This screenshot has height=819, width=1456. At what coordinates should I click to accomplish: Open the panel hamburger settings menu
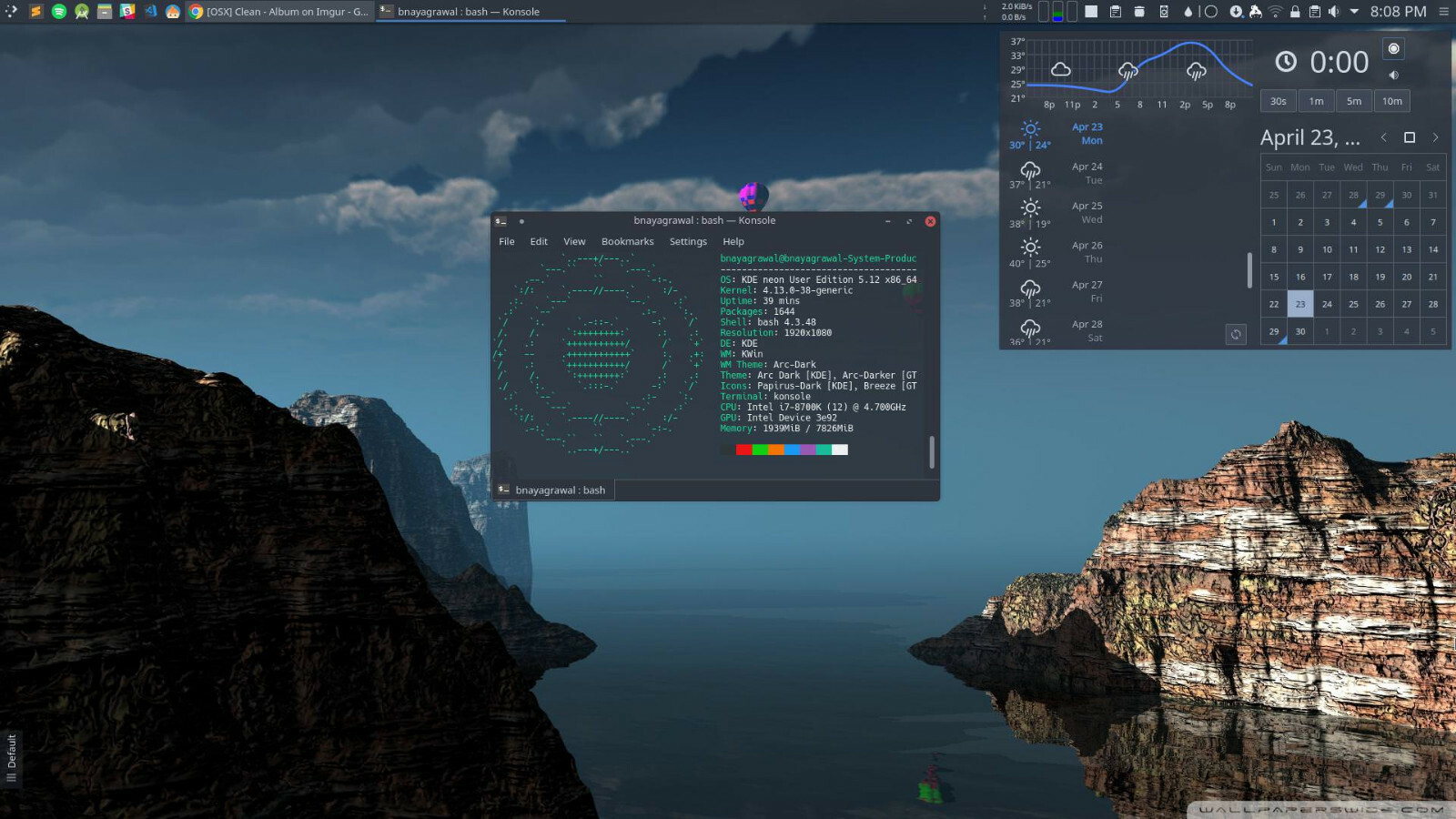tap(1443, 11)
